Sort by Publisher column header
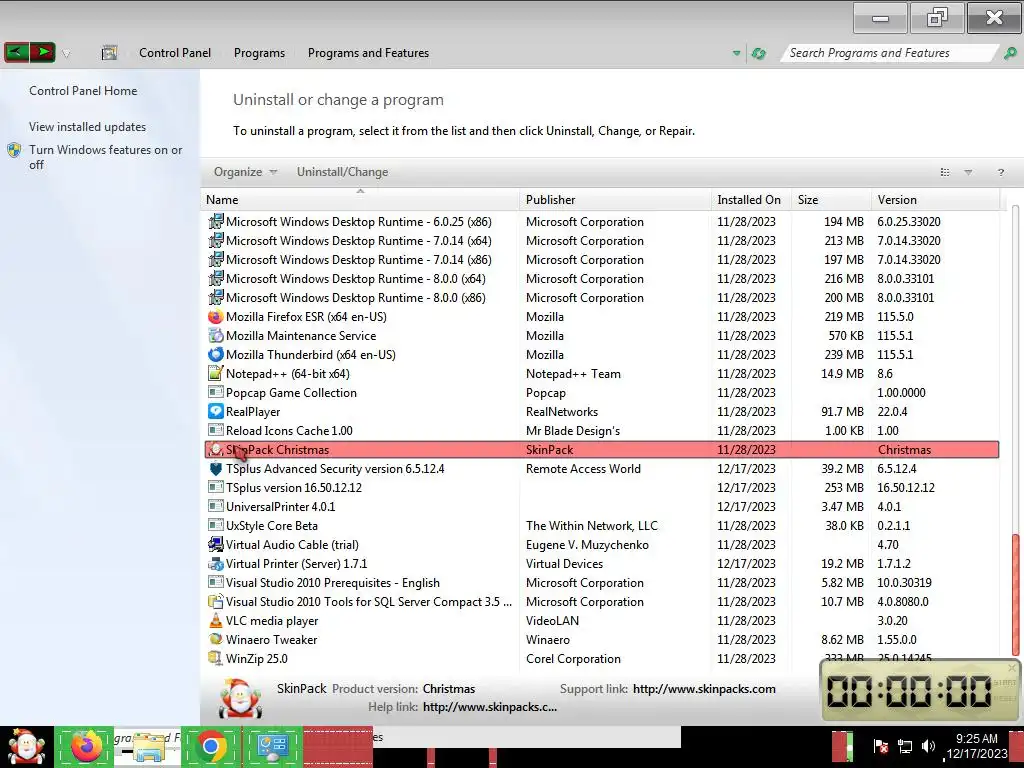The height and width of the screenshot is (768, 1024). [615, 200]
